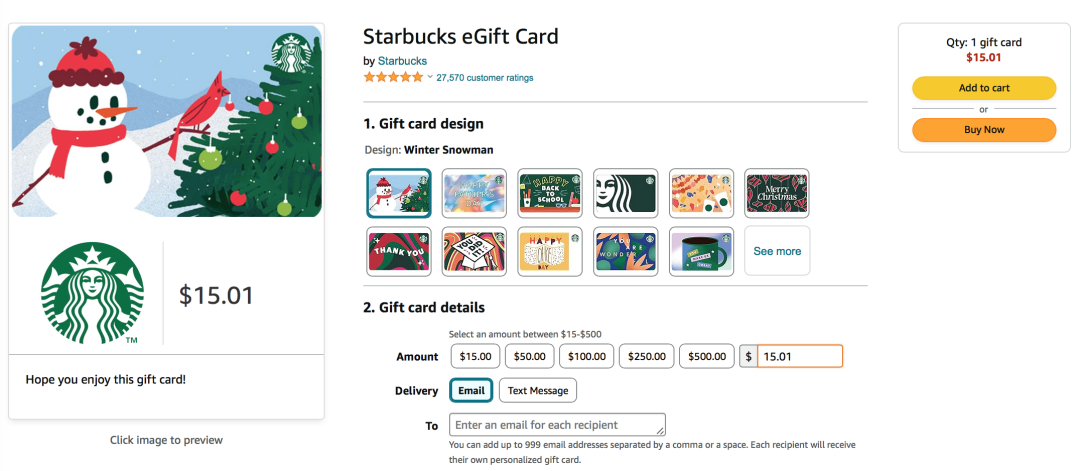Set amount to $15.00

[x=474, y=356]
